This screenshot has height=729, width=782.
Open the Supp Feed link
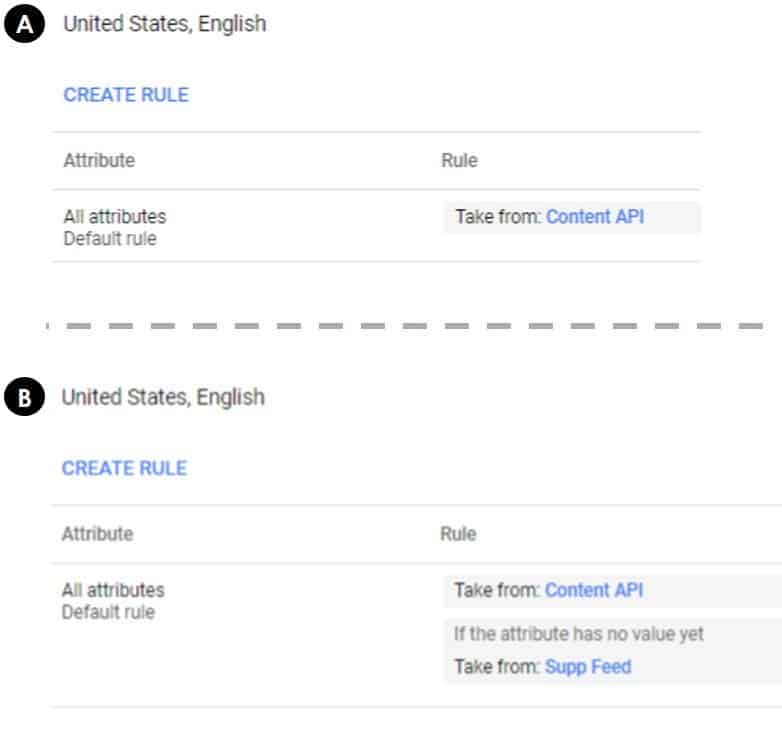click(x=588, y=667)
